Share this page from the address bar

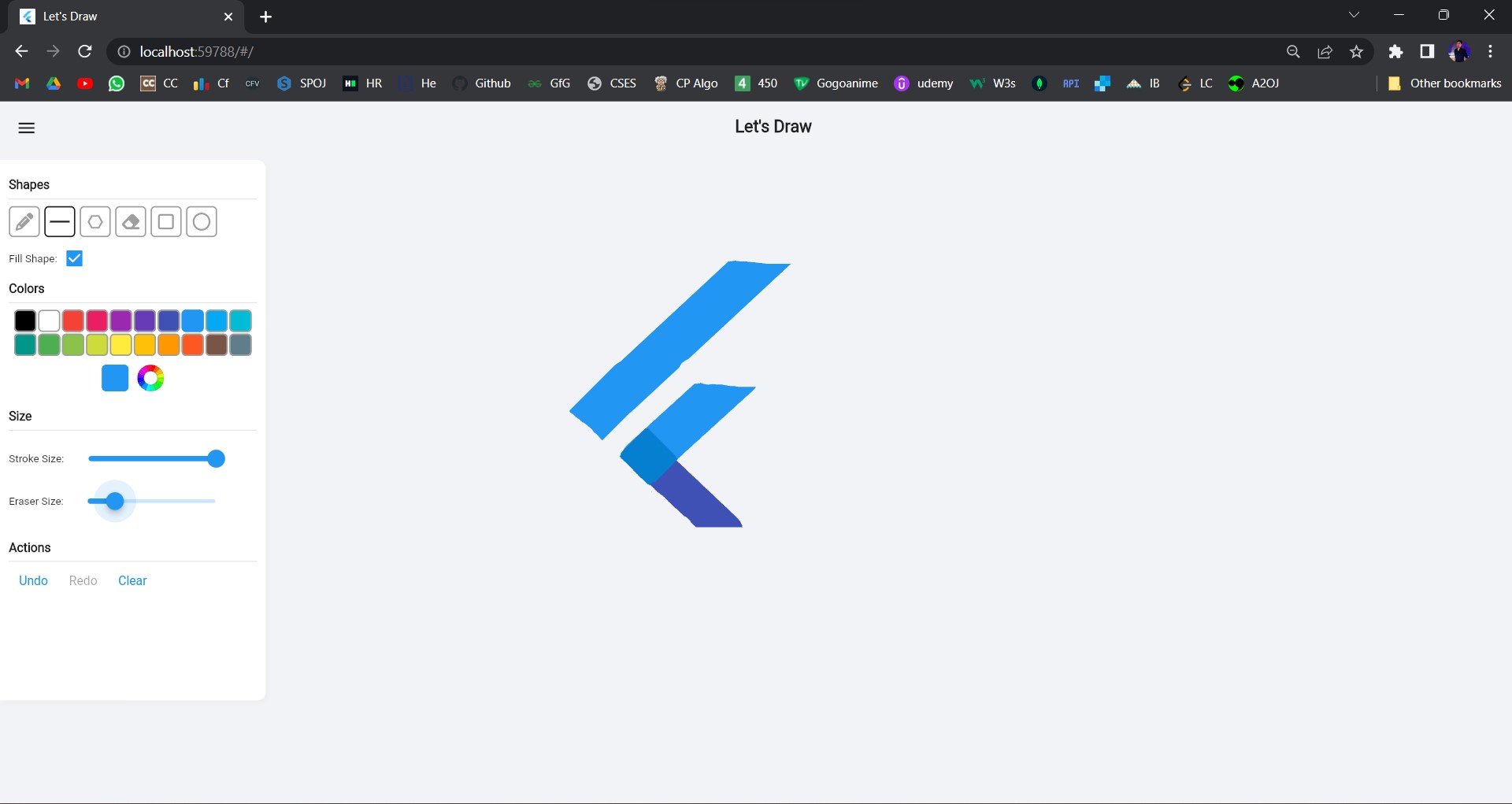pos(1325,52)
